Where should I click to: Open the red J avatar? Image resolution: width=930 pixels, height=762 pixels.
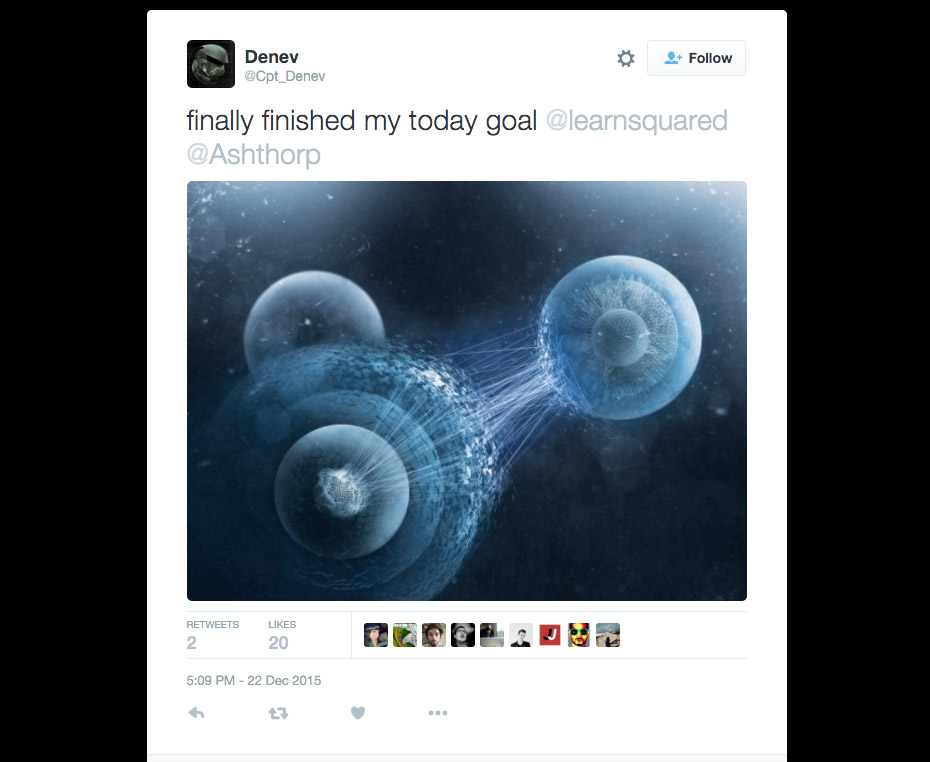(x=550, y=635)
